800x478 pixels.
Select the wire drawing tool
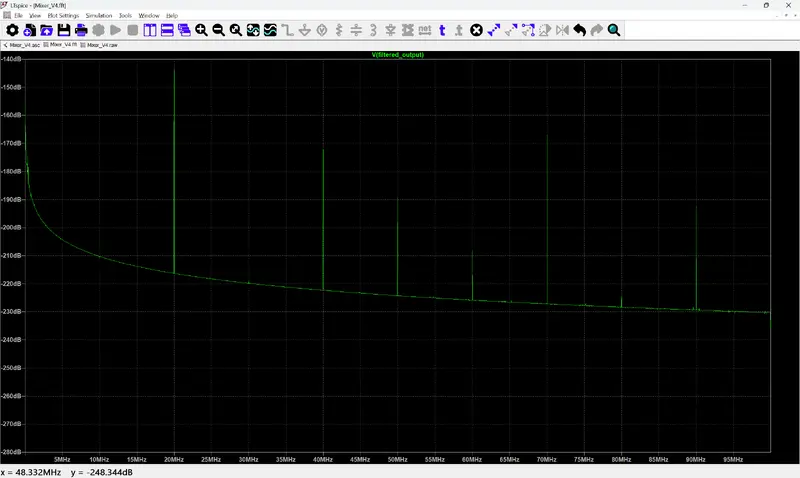coord(287,30)
